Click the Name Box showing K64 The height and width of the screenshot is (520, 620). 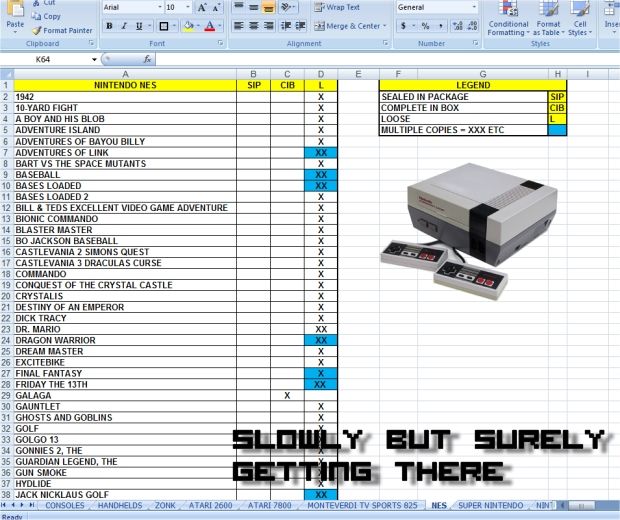[x=50, y=60]
